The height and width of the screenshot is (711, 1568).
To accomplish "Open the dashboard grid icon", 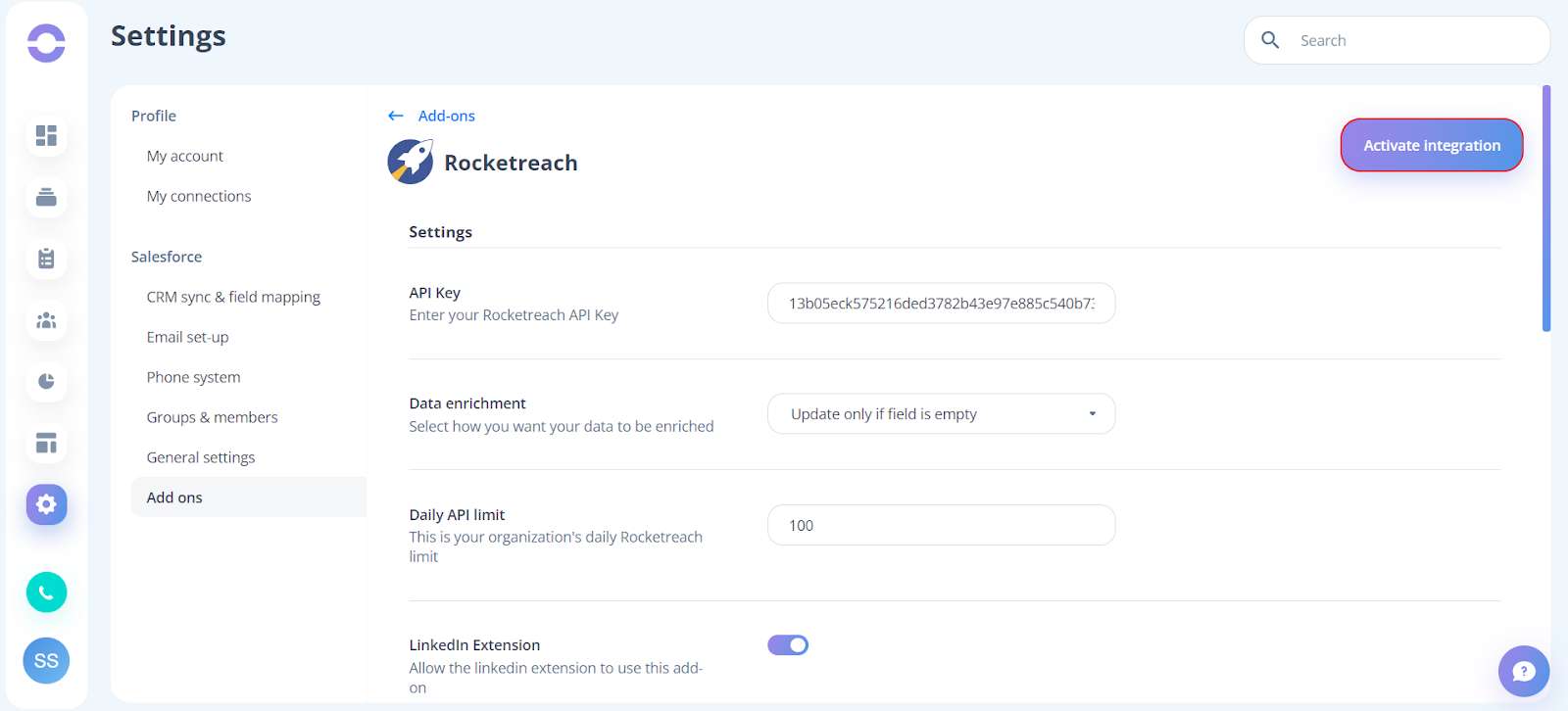I will [x=46, y=135].
